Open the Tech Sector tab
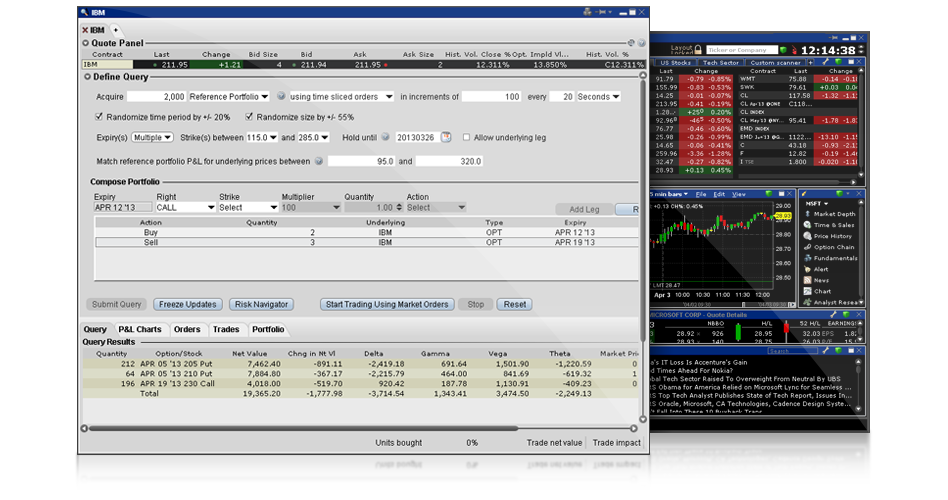 [720, 62]
